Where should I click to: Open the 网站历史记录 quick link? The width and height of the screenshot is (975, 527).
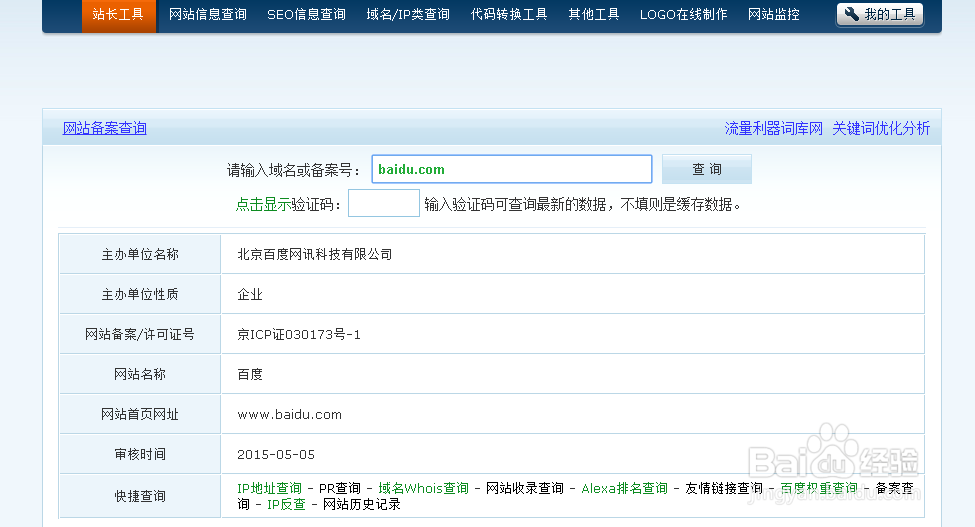coord(361,505)
